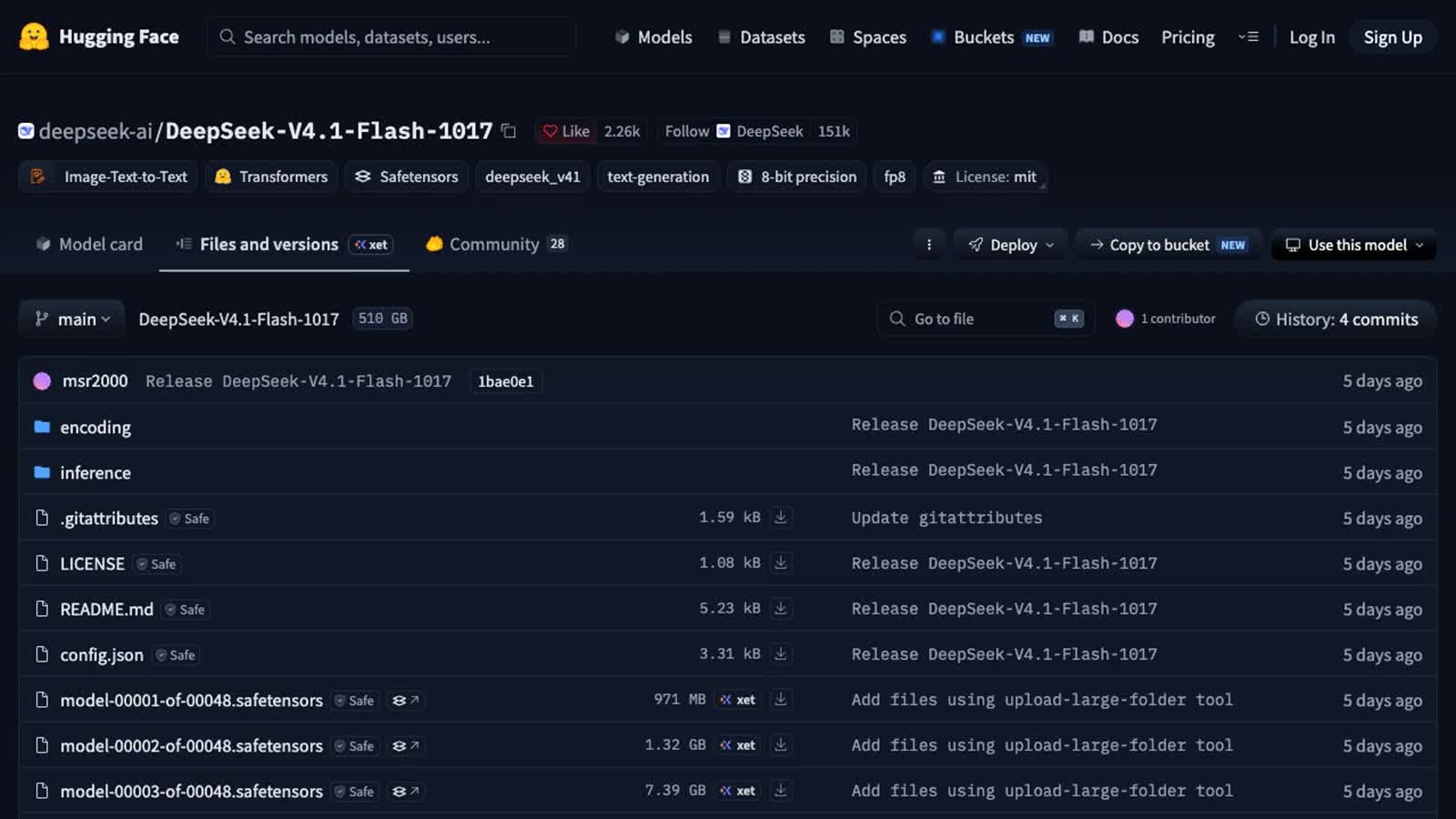Click the Sign Up button
Screen dimensions: 1456x819
click(x=1392, y=37)
